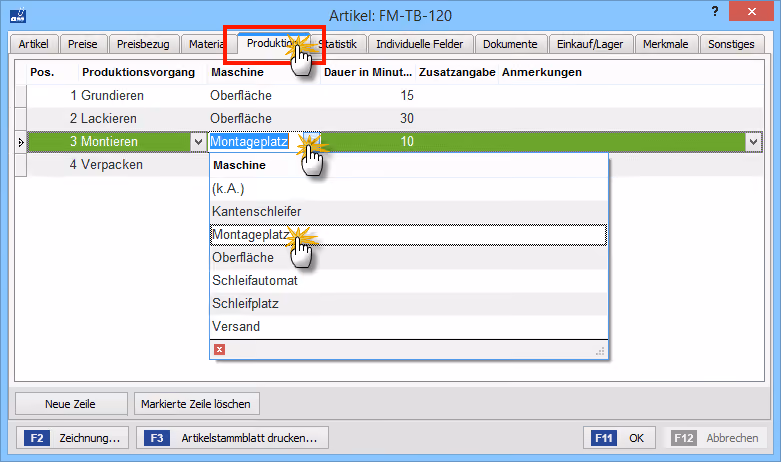Click the Neue Zeile button
Image resolution: width=781 pixels, height=462 pixels.
(71, 404)
